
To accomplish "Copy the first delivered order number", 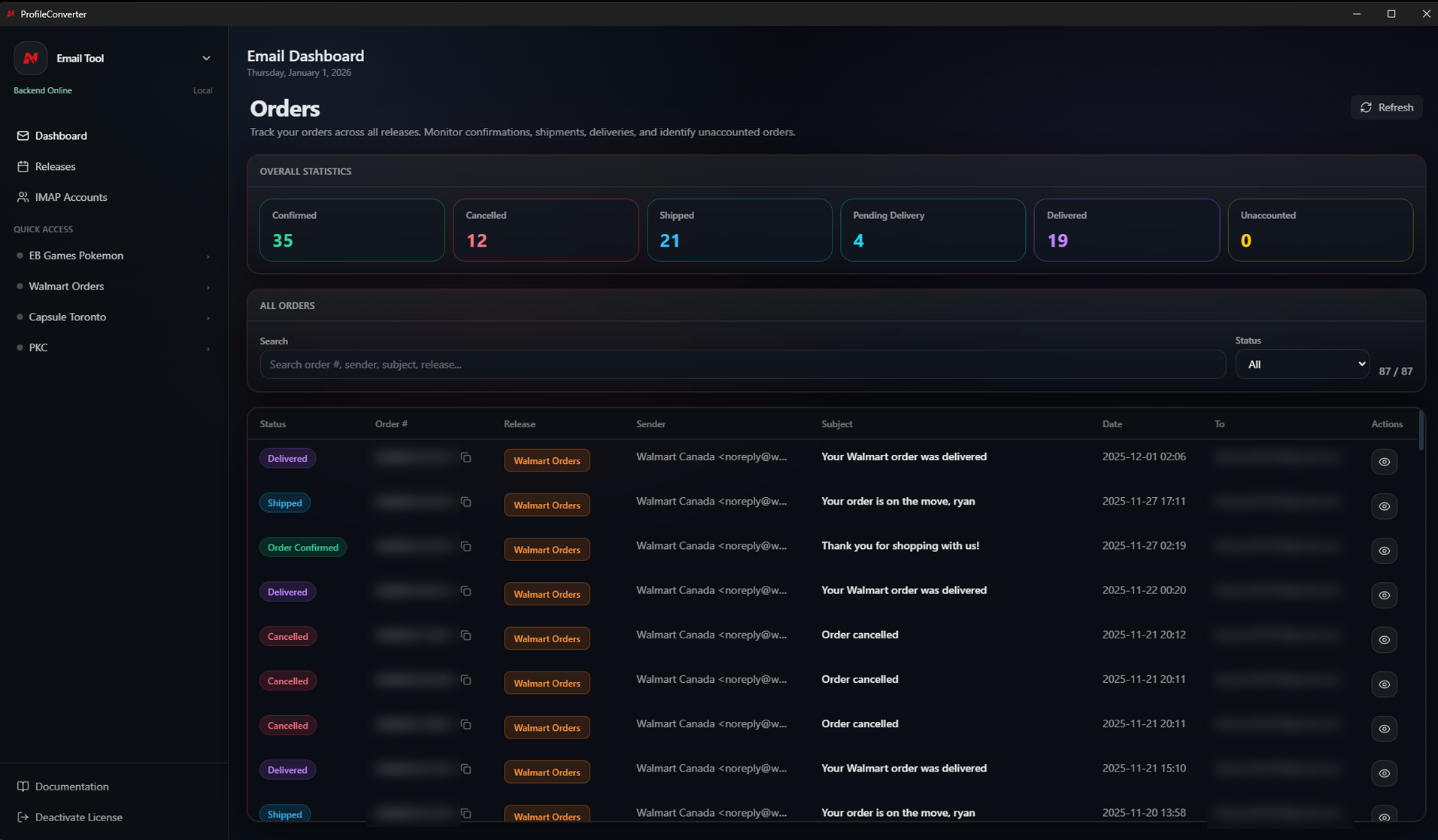I will tap(466, 458).
